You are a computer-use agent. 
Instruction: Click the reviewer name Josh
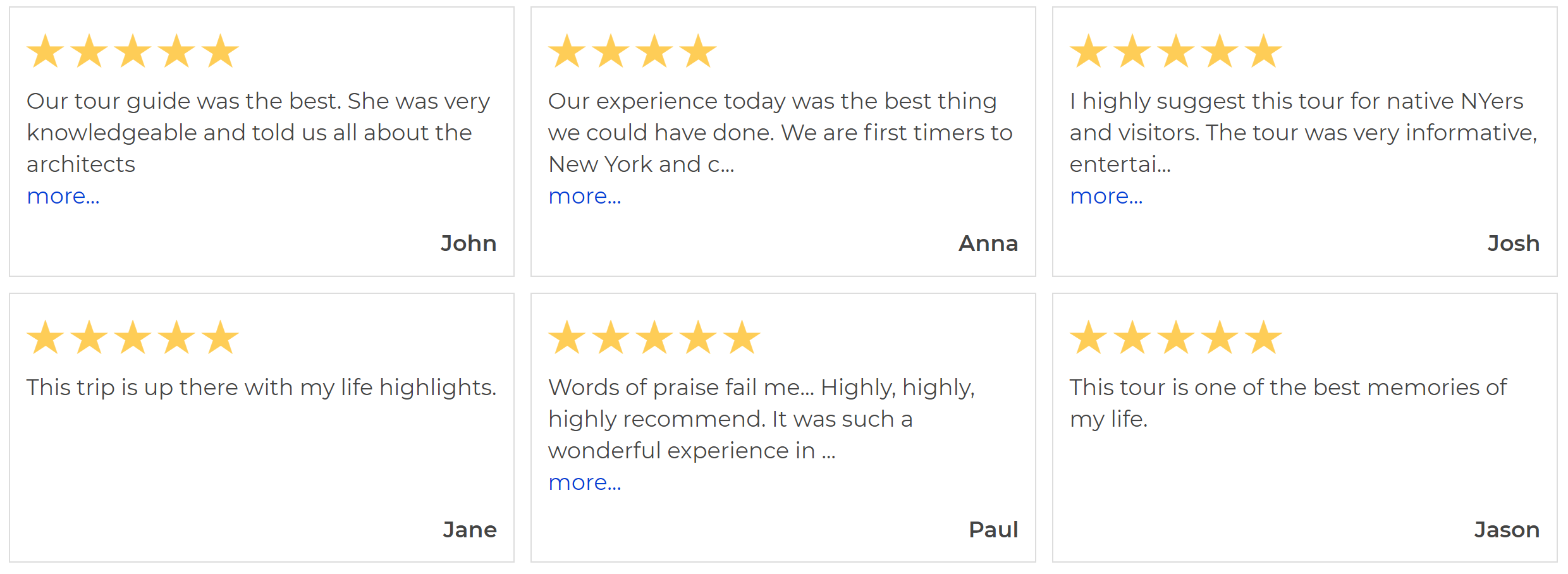tap(1513, 243)
